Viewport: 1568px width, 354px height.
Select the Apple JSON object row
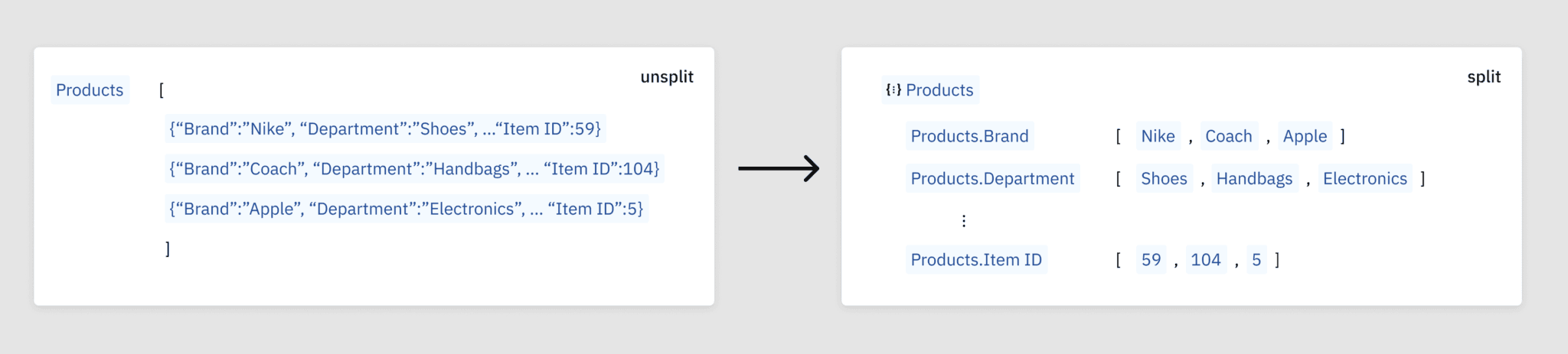406,209
